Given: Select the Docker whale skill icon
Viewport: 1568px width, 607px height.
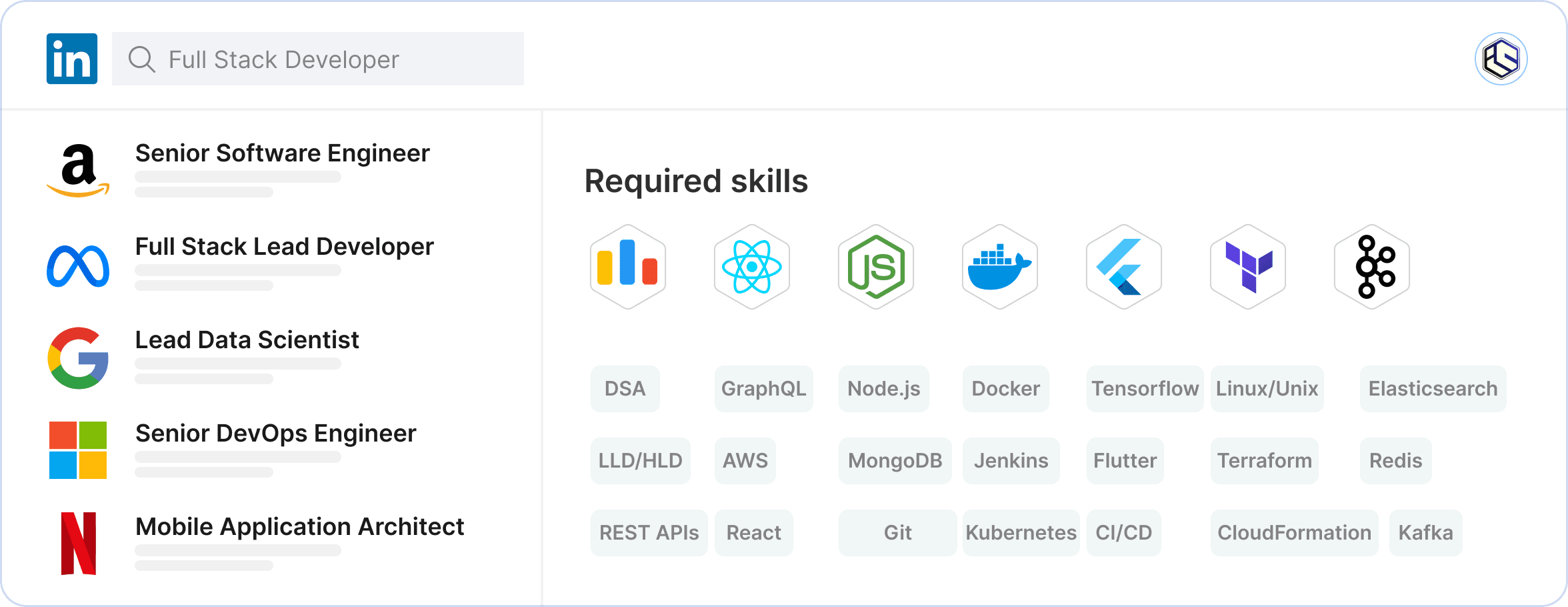Looking at the screenshot, I should coord(1000,267).
